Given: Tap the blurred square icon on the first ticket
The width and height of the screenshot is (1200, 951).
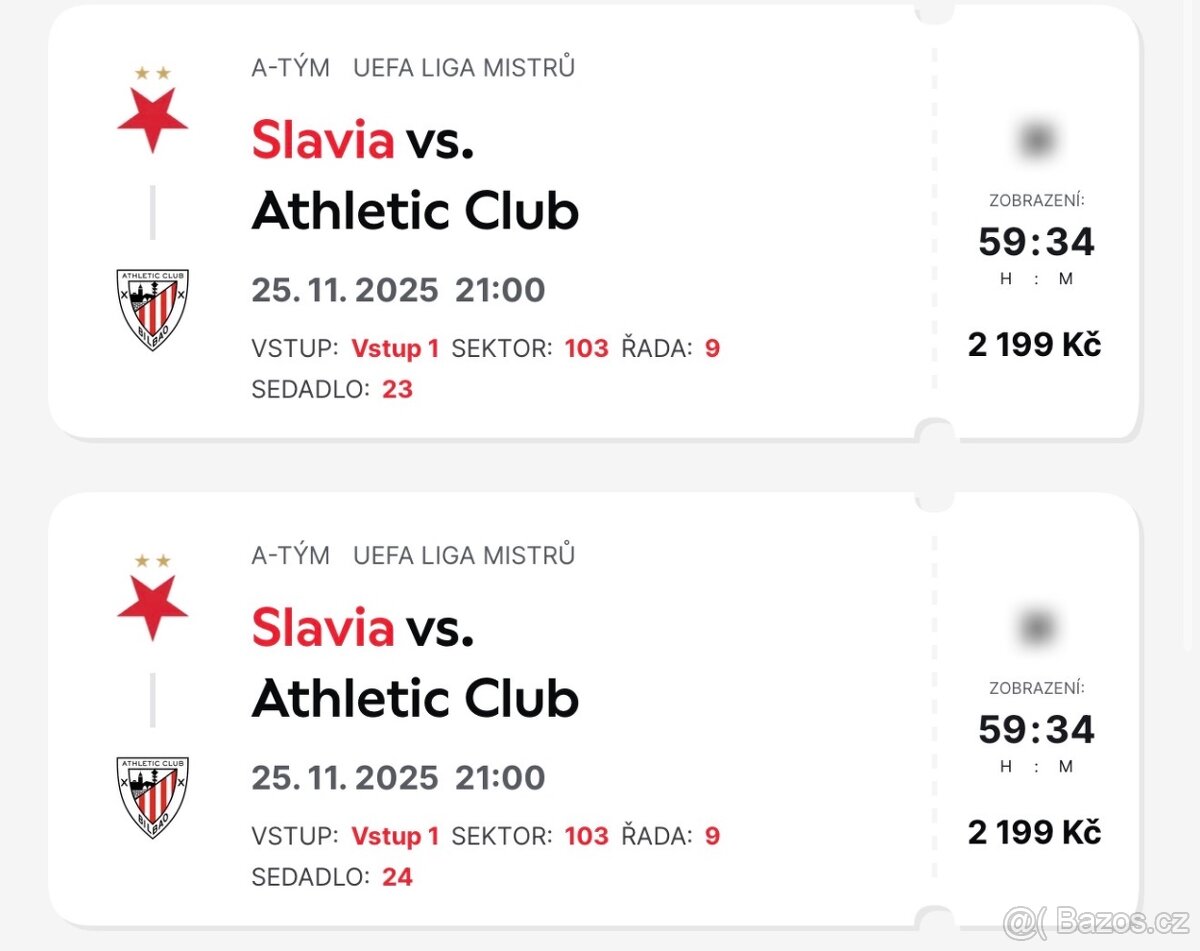Looking at the screenshot, I should pos(1035,138).
